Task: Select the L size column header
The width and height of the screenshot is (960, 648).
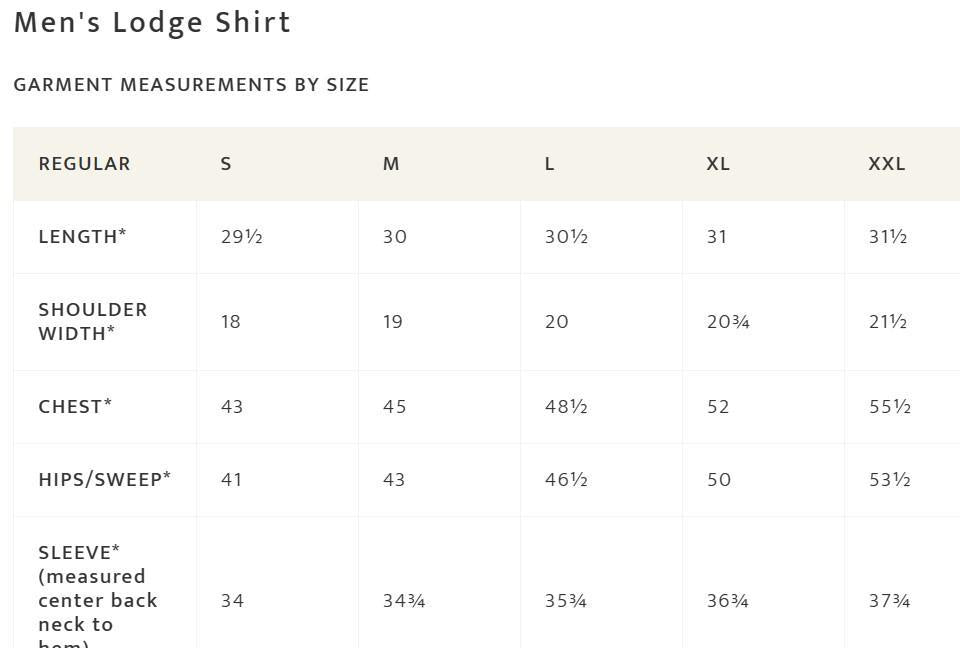Action: (550, 164)
